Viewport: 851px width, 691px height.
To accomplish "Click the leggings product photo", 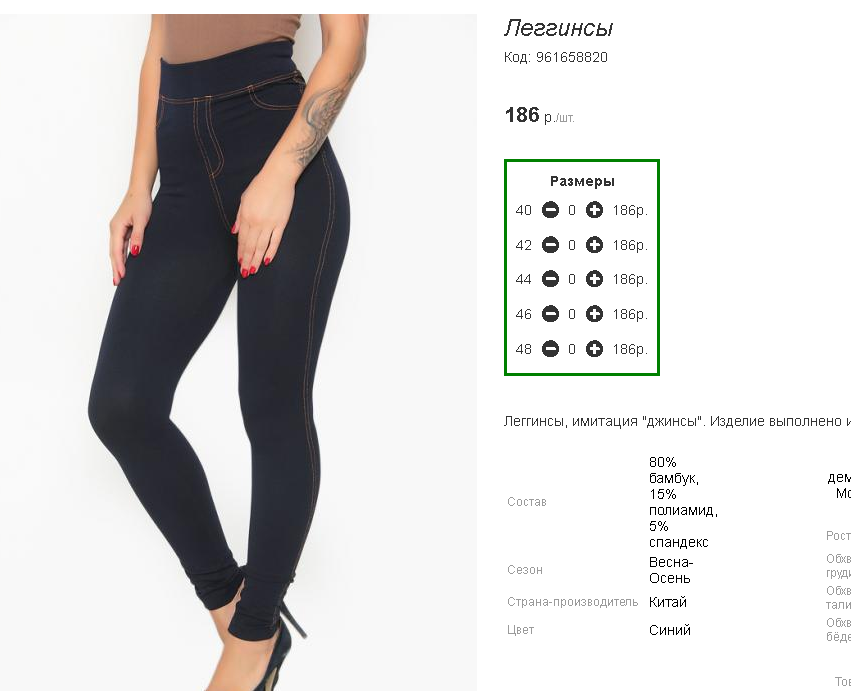I will 238,352.
